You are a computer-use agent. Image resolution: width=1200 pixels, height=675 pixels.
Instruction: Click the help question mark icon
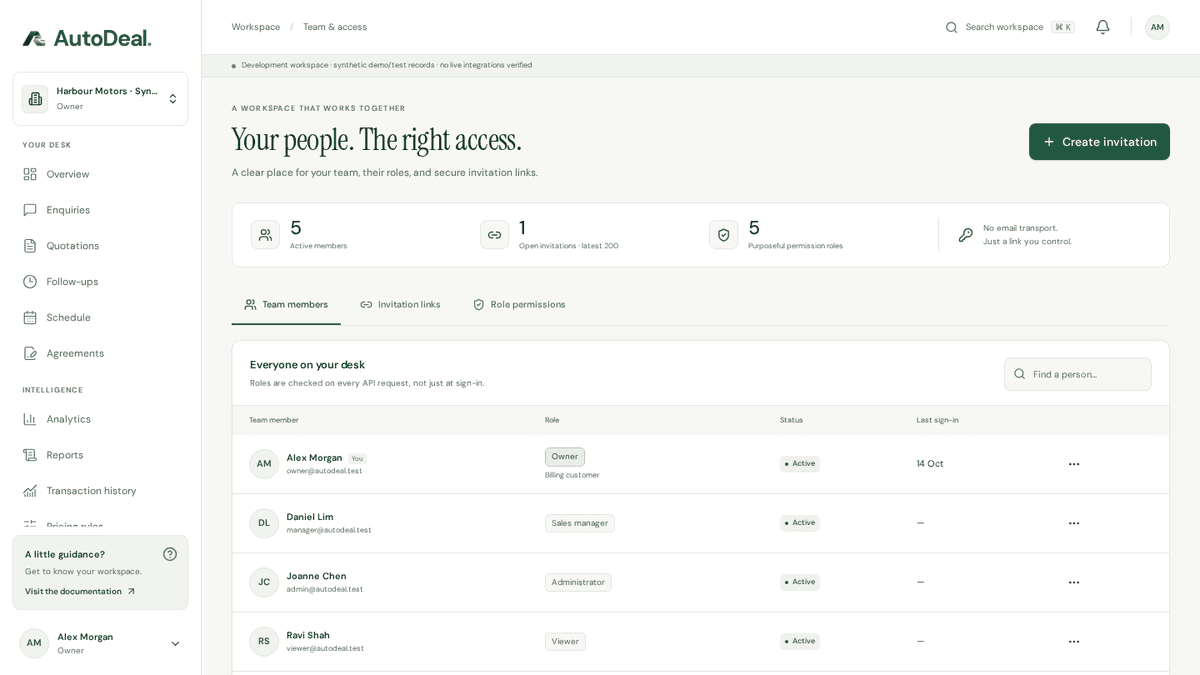click(170, 554)
